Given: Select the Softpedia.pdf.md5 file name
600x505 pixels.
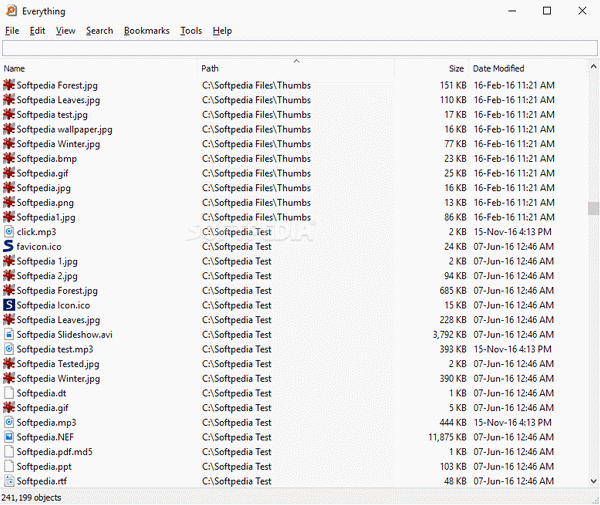Looking at the screenshot, I should [55, 452].
